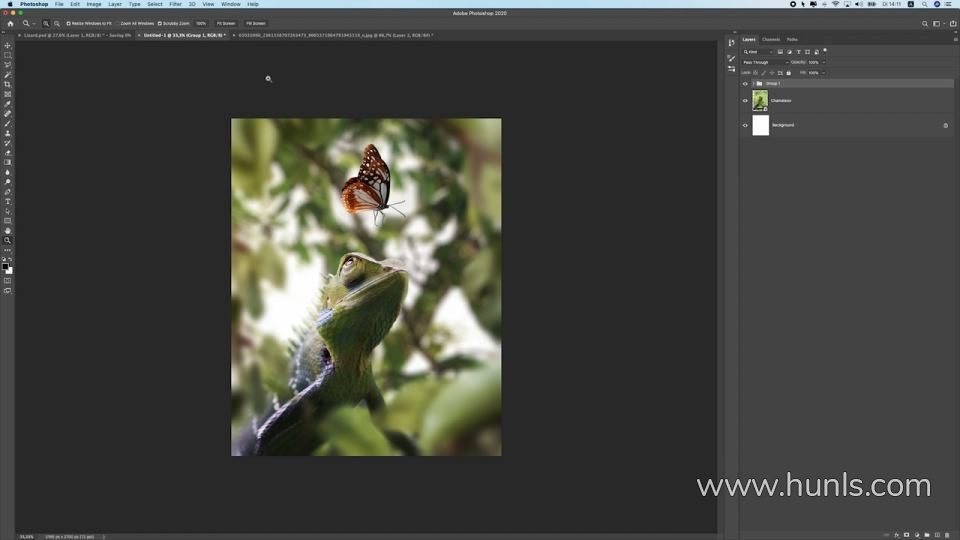Viewport: 960px width, 540px height.
Task: Select the Dodge tool
Action: click(7, 182)
